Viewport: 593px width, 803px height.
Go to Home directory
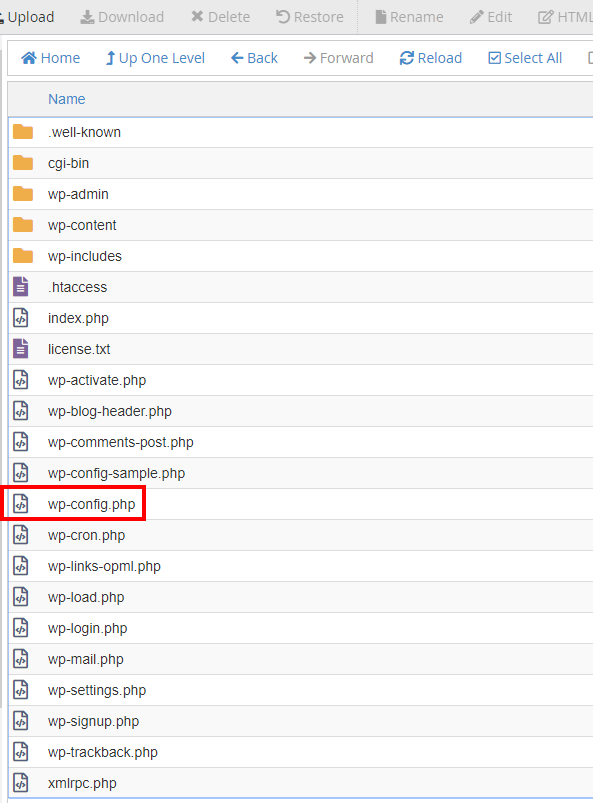click(50, 58)
